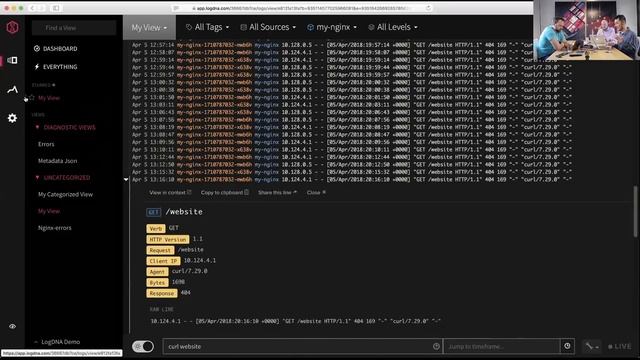The width and height of the screenshot is (640, 360).
Task: Click the browser reload icon
Action: [x=428, y=8]
